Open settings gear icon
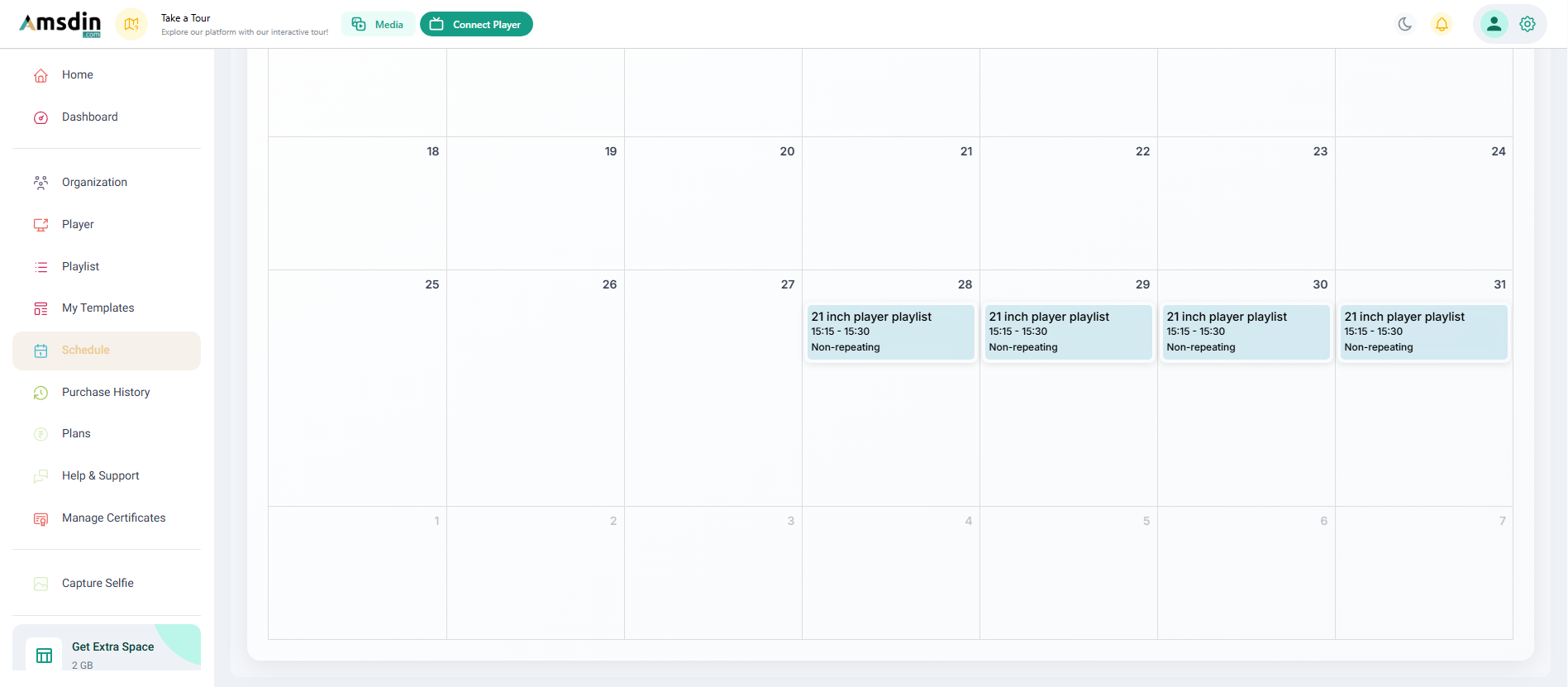 1527,24
